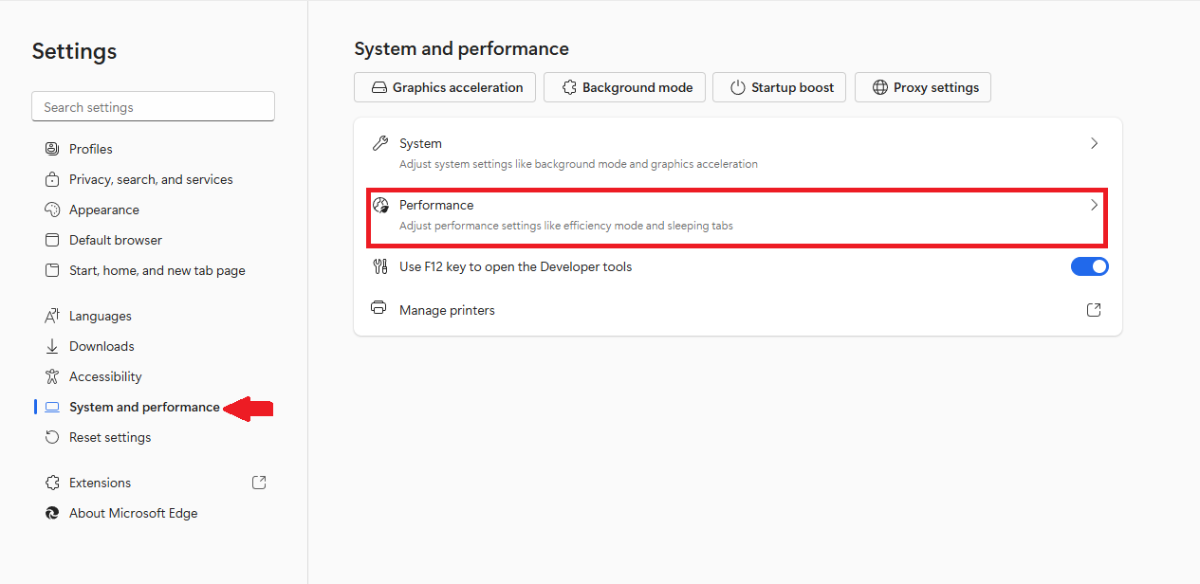This screenshot has height=584, width=1200.
Task: Select Default browser in the sidebar
Action: point(115,240)
